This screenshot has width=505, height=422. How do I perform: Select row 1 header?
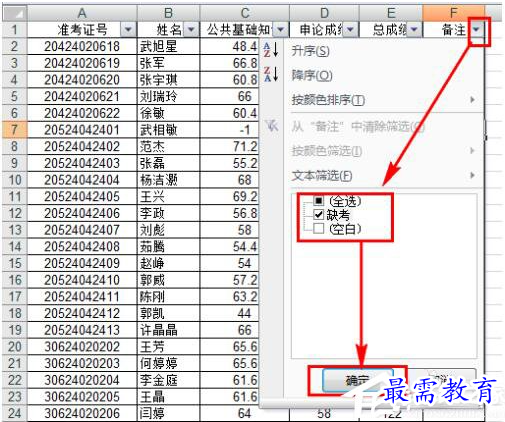pyautogui.click(x=15, y=30)
